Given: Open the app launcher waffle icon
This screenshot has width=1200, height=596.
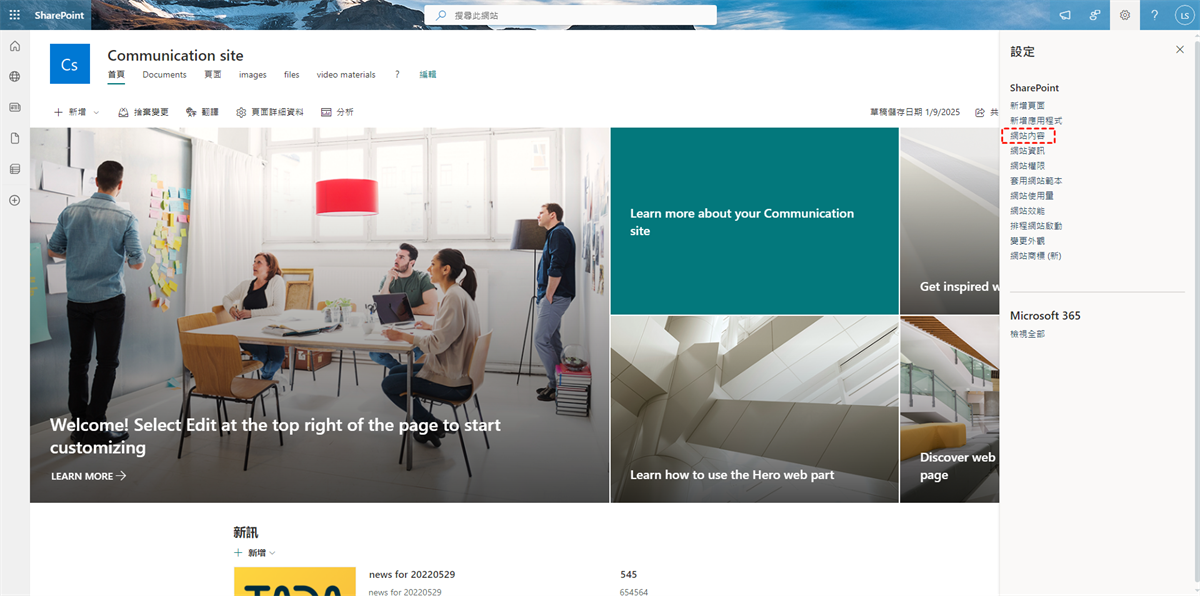Looking at the screenshot, I should pos(14,15).
